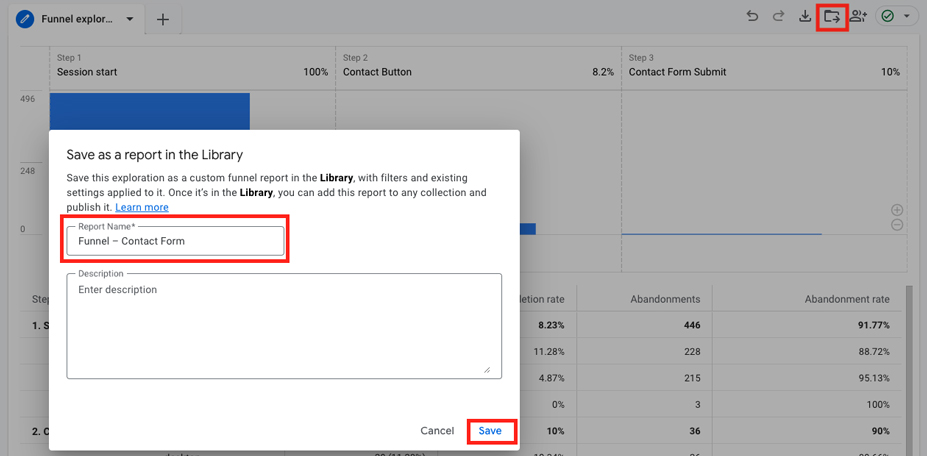Screen dimensions: 927x456
Task: Zoom in on the funnel chart
Action: tap(897, 209)
